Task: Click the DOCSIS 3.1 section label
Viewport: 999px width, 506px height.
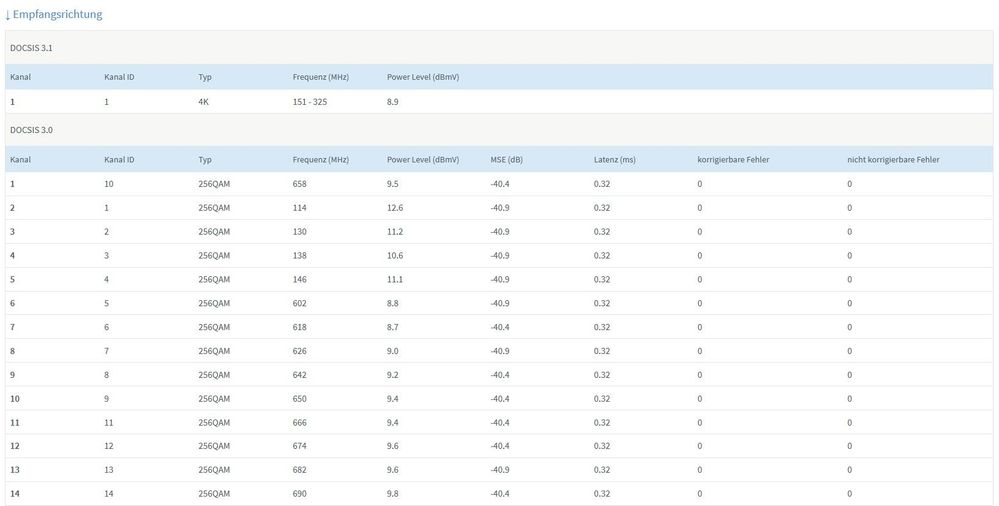Action: tap(31, 48)
